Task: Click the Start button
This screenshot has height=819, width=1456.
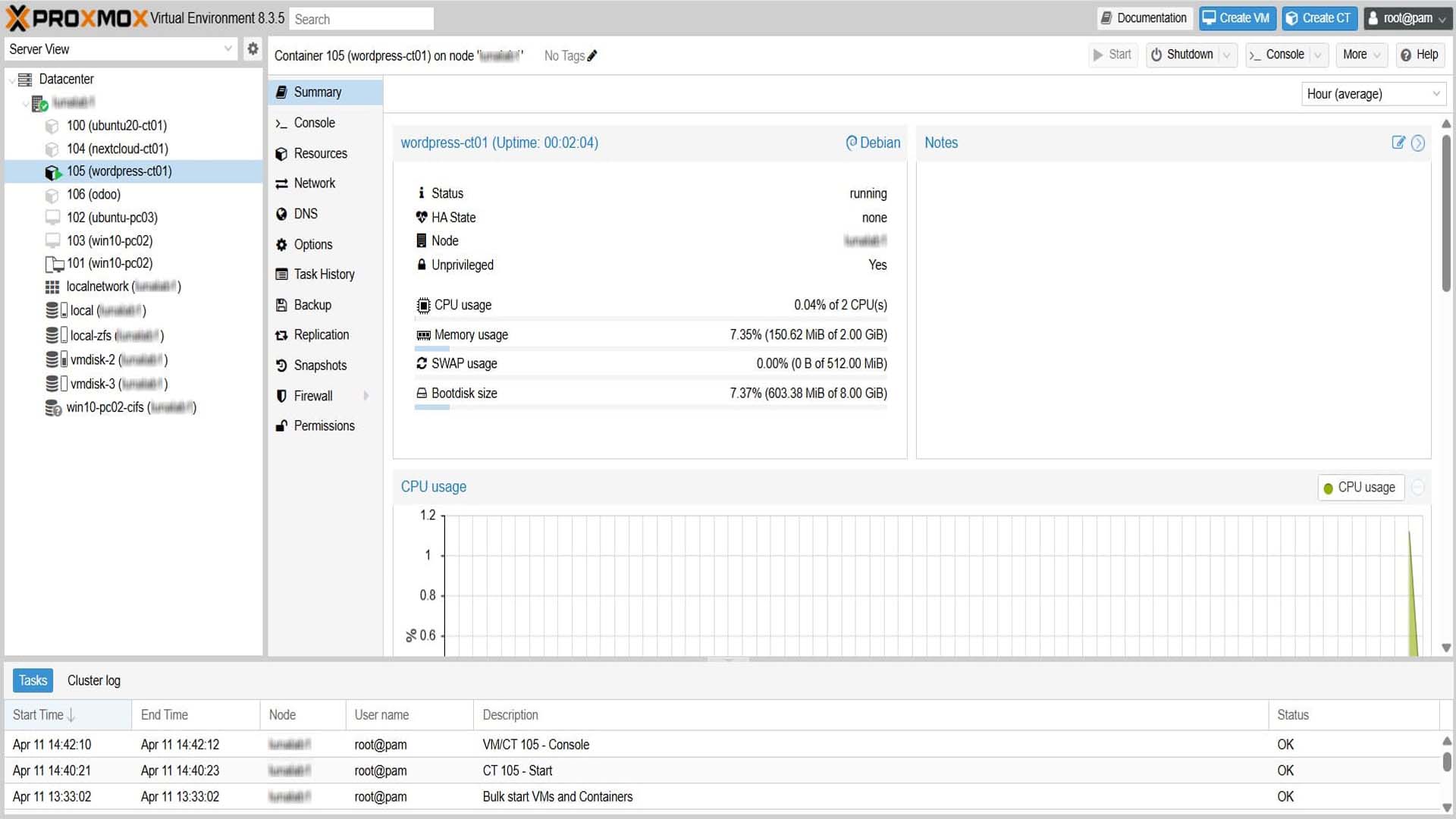Action: (x=1112, y=55)
